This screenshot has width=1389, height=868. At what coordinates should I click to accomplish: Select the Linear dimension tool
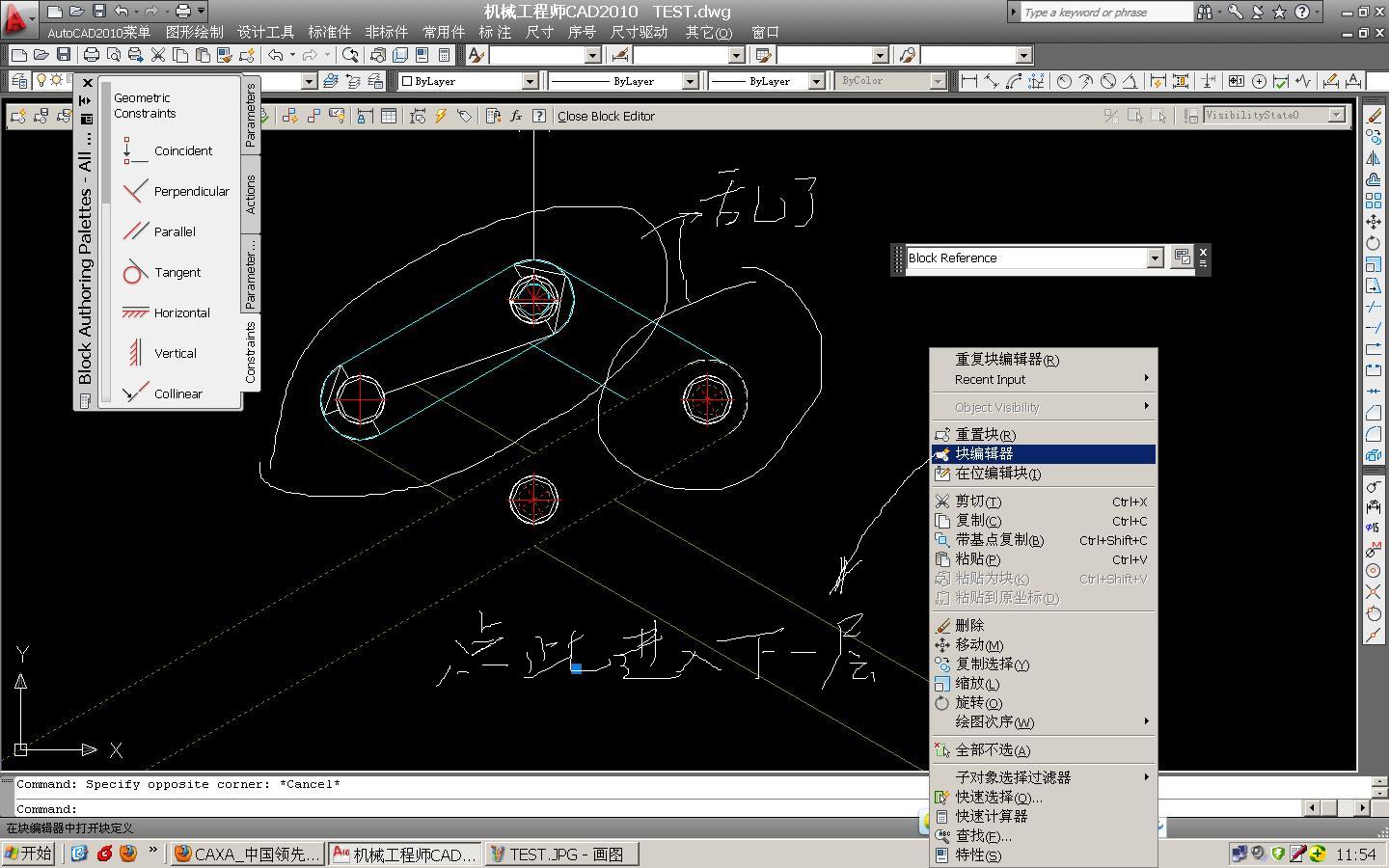[x=969, y=81]
